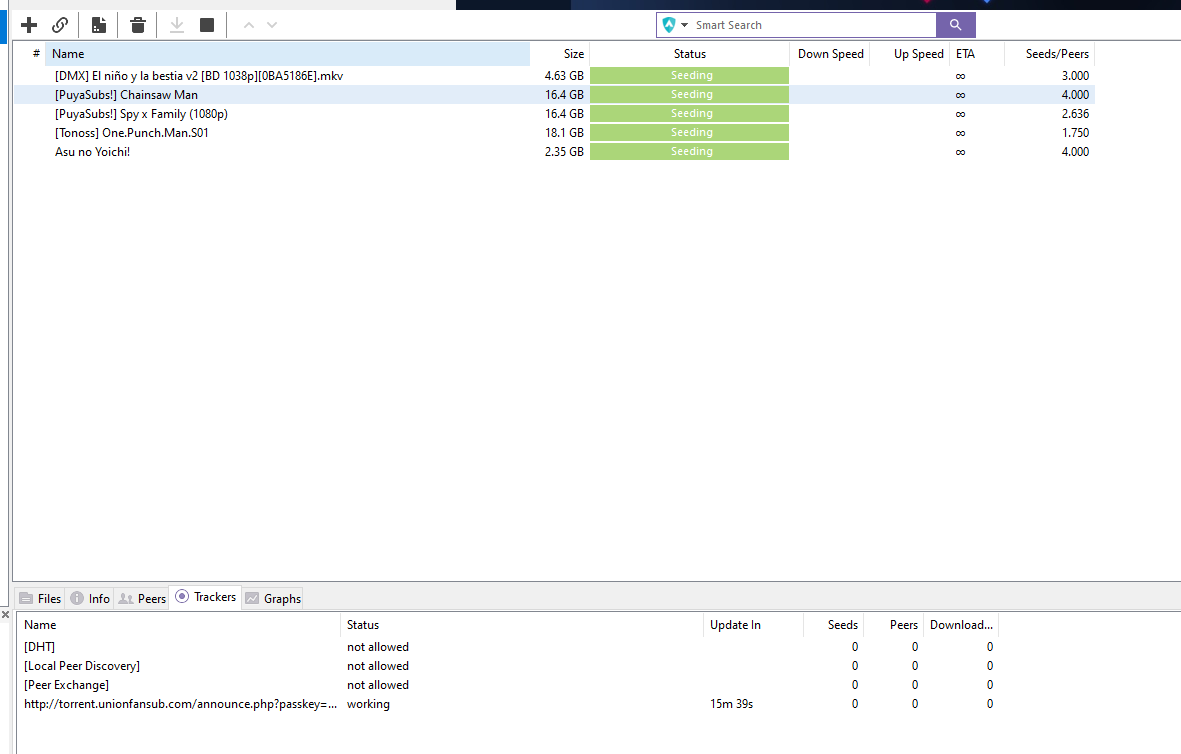
Task: Click the Add Torrent from URL link icon
Action: click(60, 26)
